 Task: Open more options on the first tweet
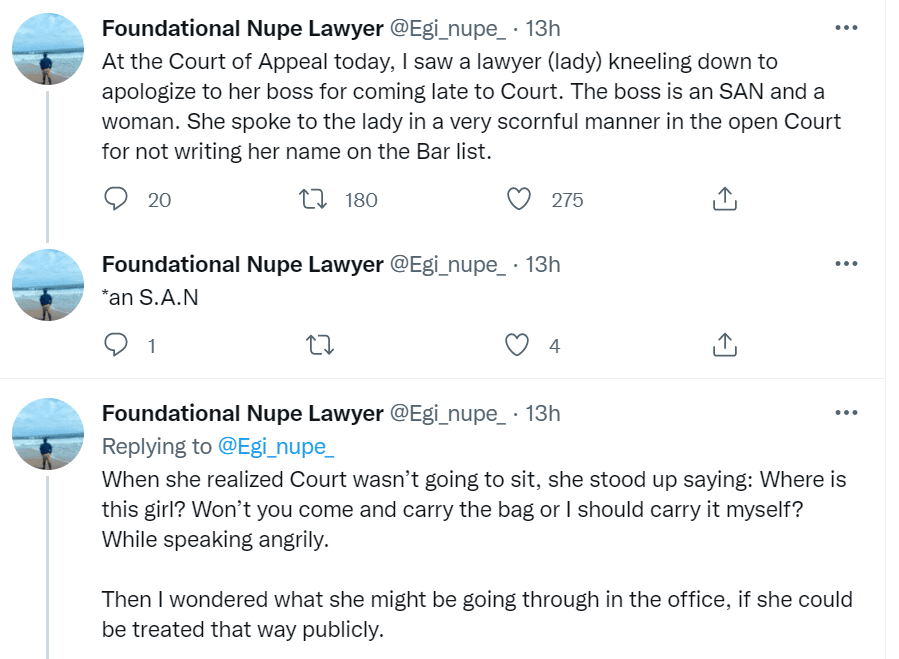tap(846, 26)
